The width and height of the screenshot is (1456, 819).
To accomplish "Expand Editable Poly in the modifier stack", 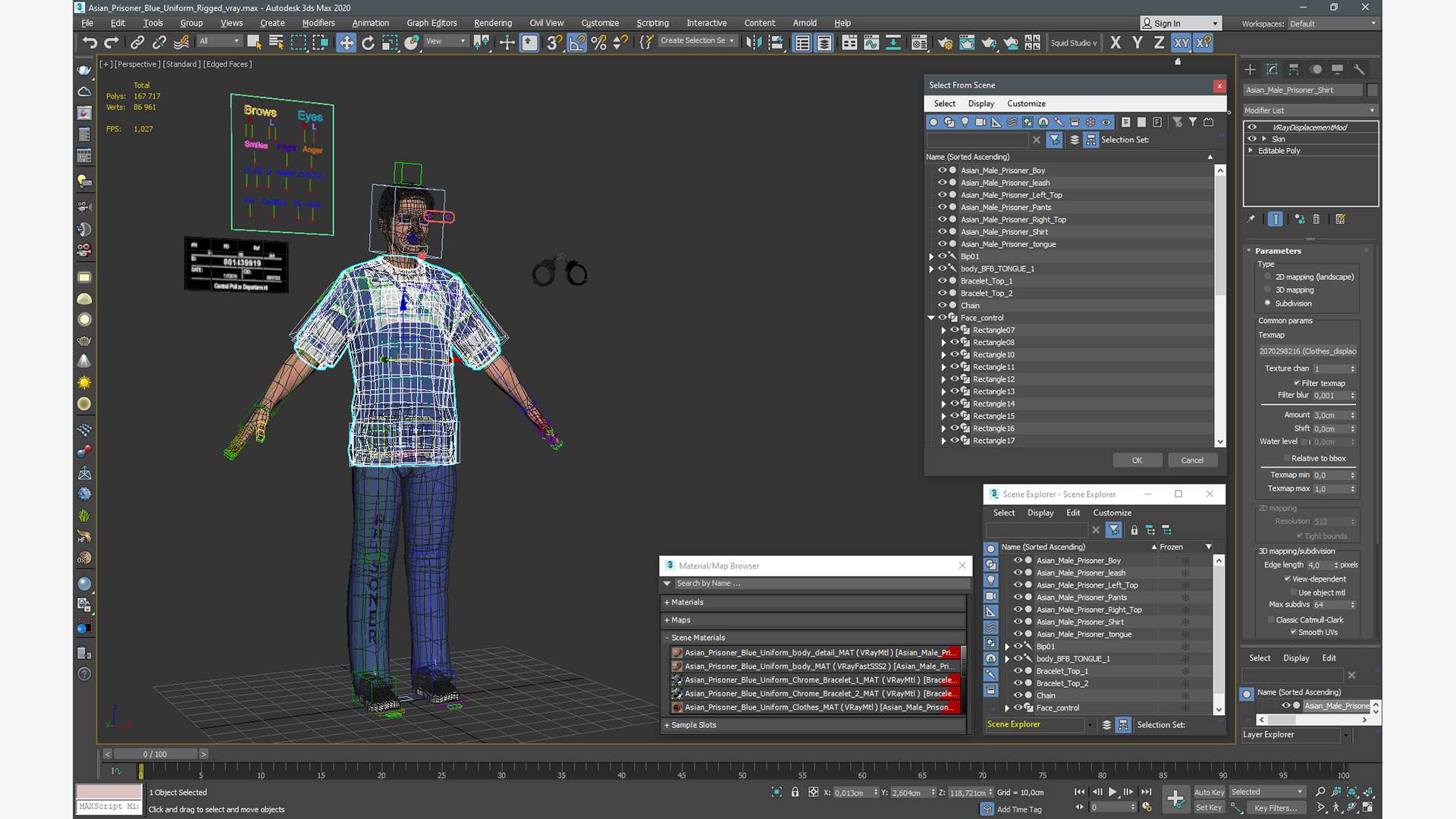I will coord(1250,150).
